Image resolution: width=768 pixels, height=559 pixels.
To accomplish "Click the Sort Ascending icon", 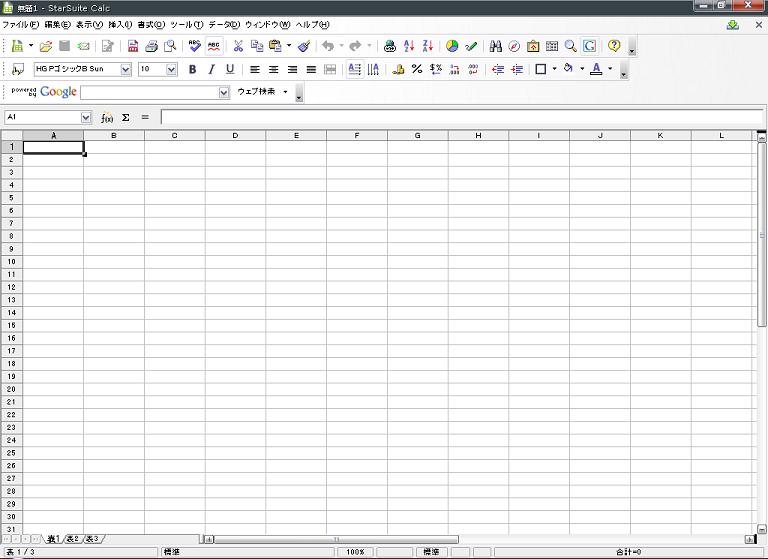I will coord(408,46).
